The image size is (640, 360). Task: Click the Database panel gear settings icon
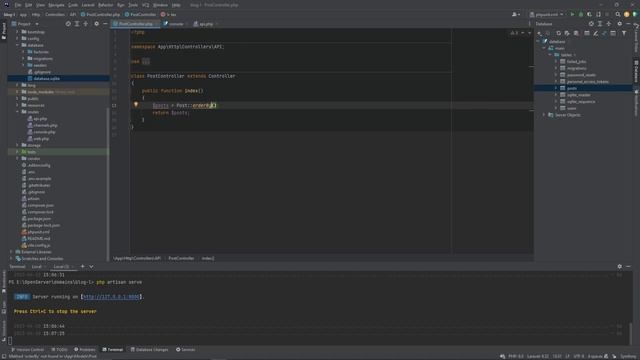pyautogui.click(x=620, y=24)
